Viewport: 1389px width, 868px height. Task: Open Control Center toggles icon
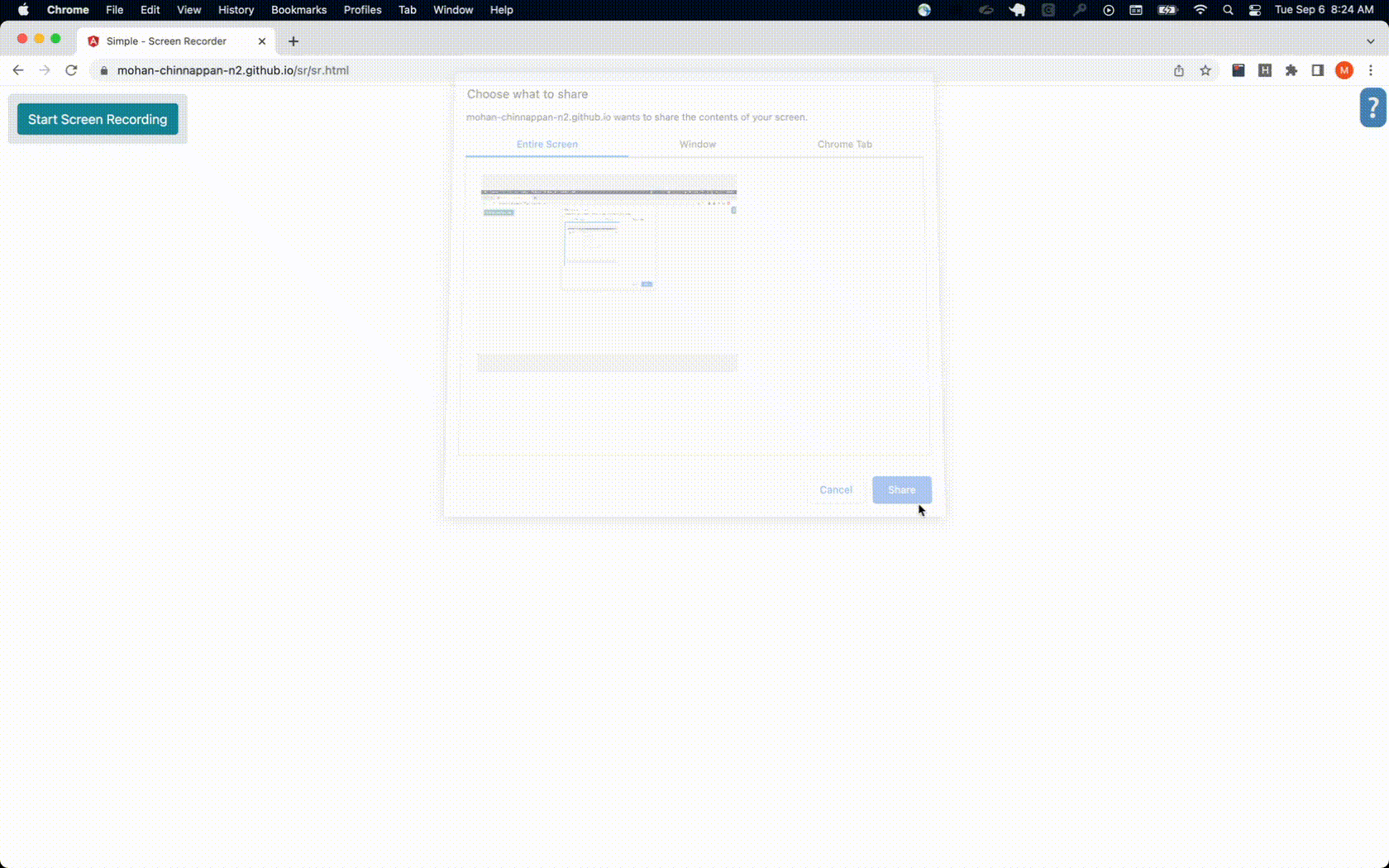(x=1255, y=10)
